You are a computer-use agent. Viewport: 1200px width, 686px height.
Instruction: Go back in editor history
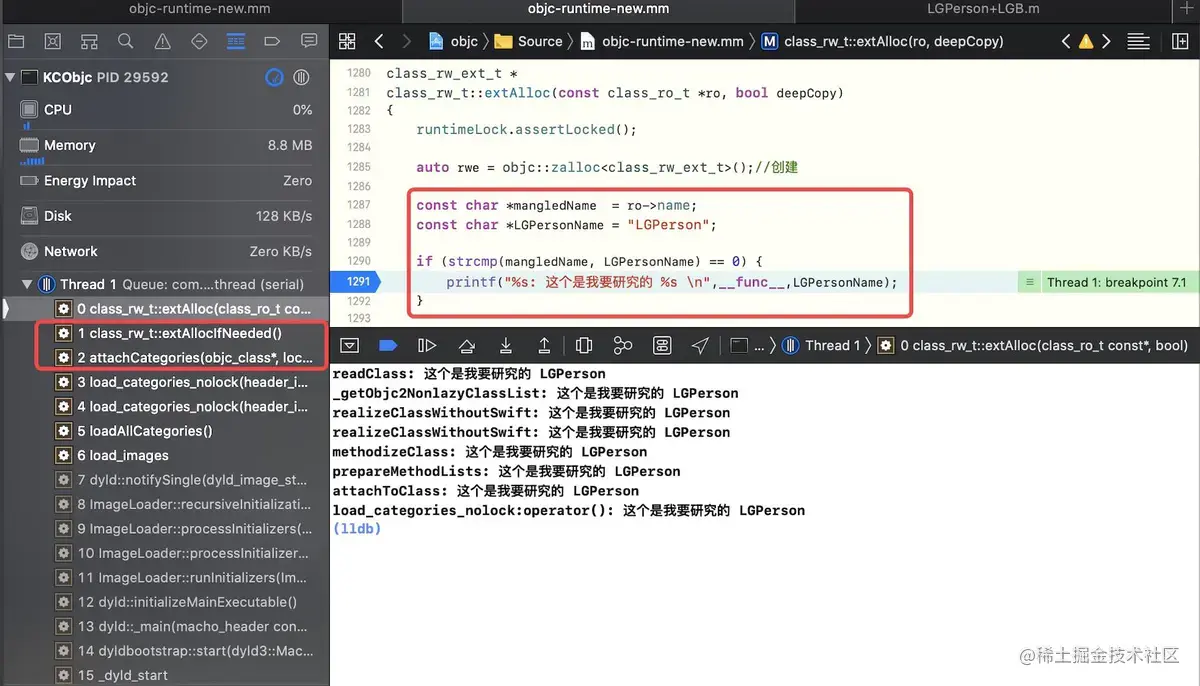[x=379, y=41]
